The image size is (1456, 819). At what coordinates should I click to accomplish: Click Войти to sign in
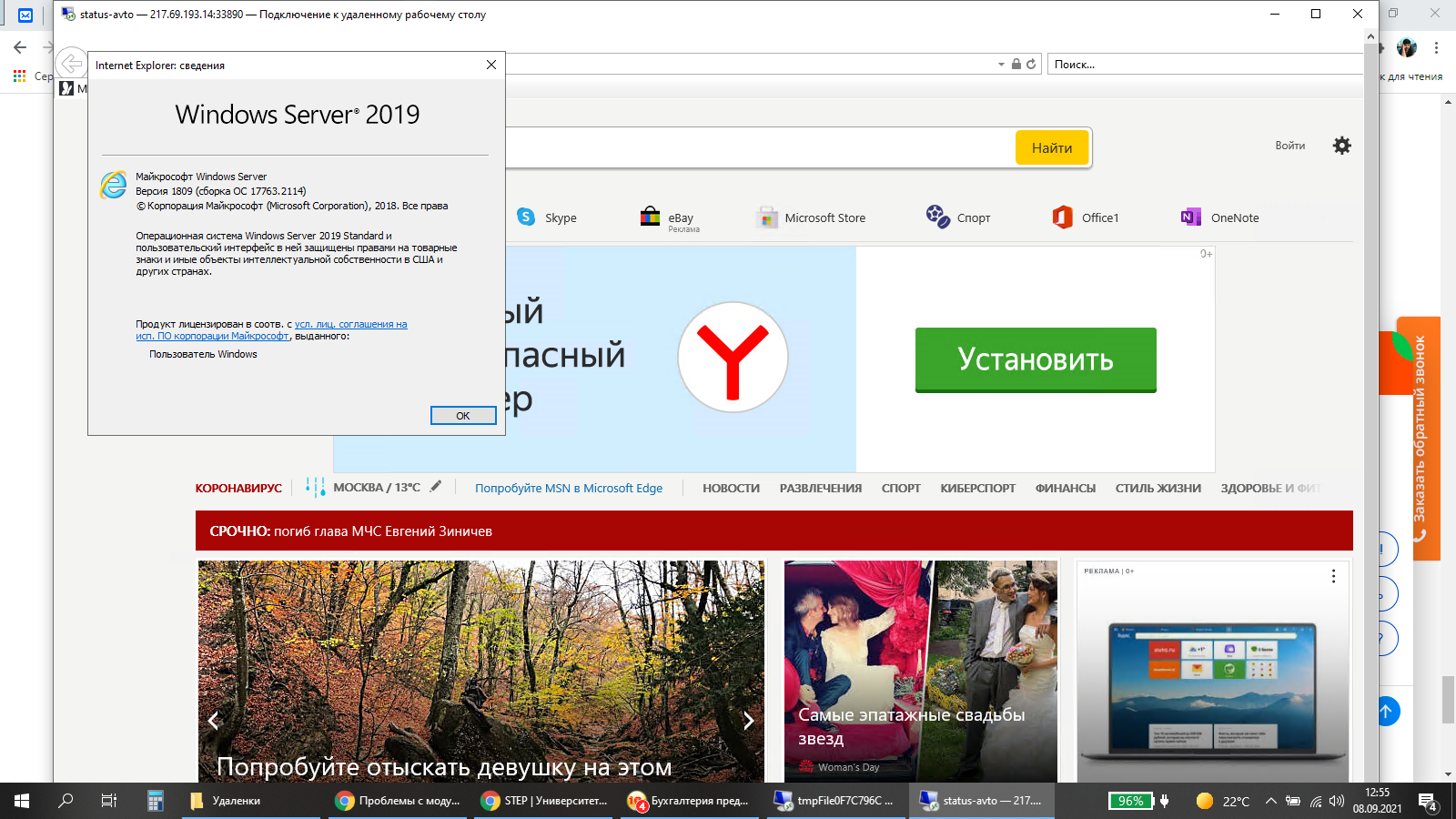click(x=1289, y=146)
